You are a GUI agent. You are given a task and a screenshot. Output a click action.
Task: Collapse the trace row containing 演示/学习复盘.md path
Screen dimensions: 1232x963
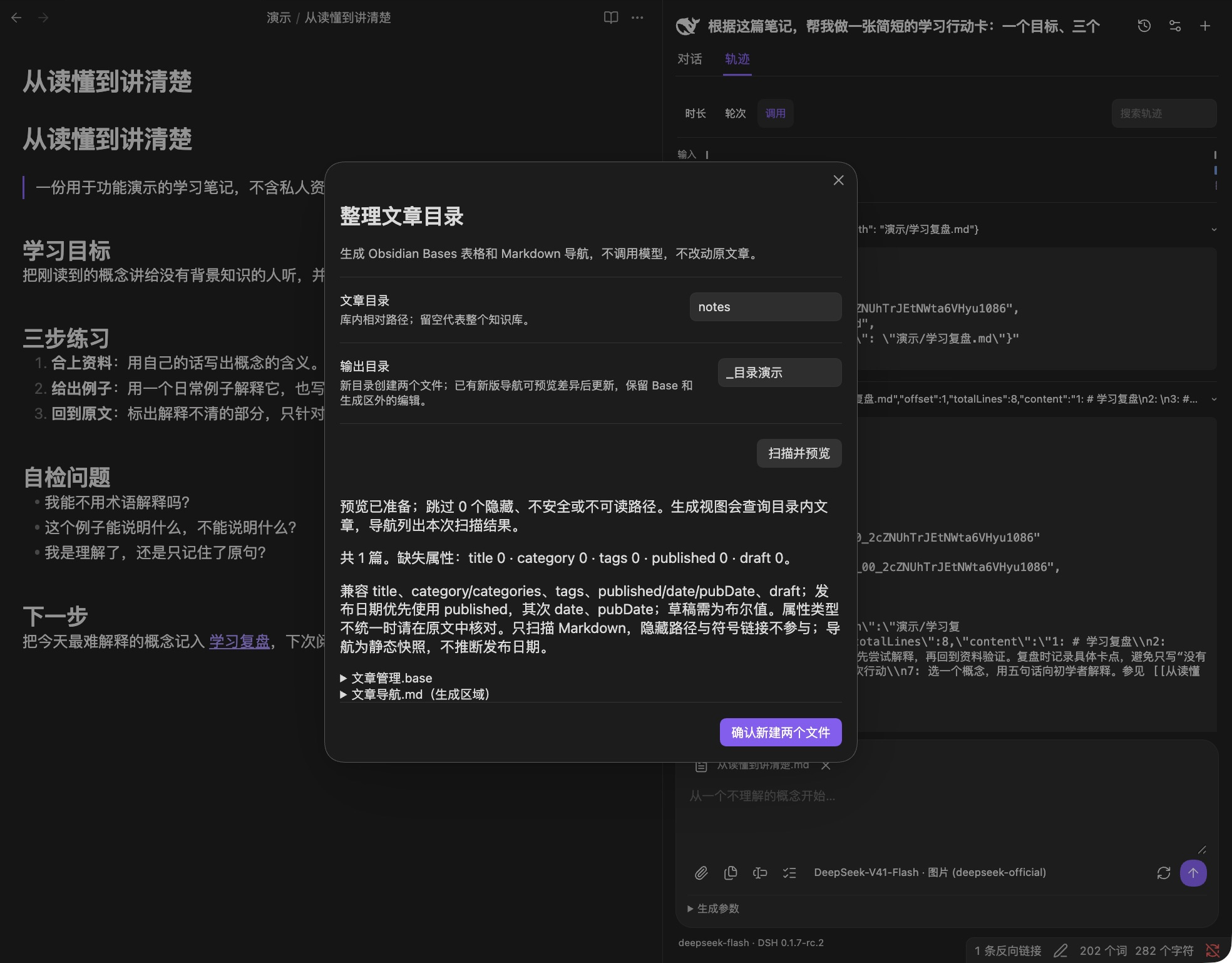[1214, 229]
